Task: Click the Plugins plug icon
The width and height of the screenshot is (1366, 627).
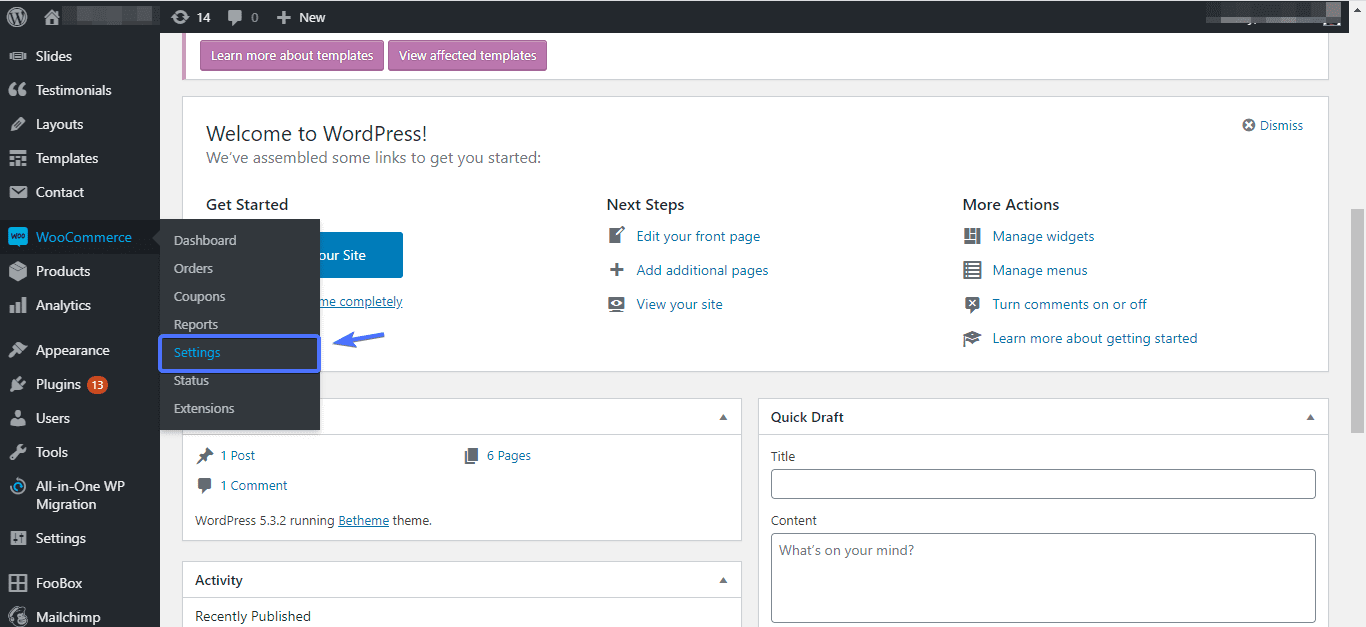Action: 17,384
